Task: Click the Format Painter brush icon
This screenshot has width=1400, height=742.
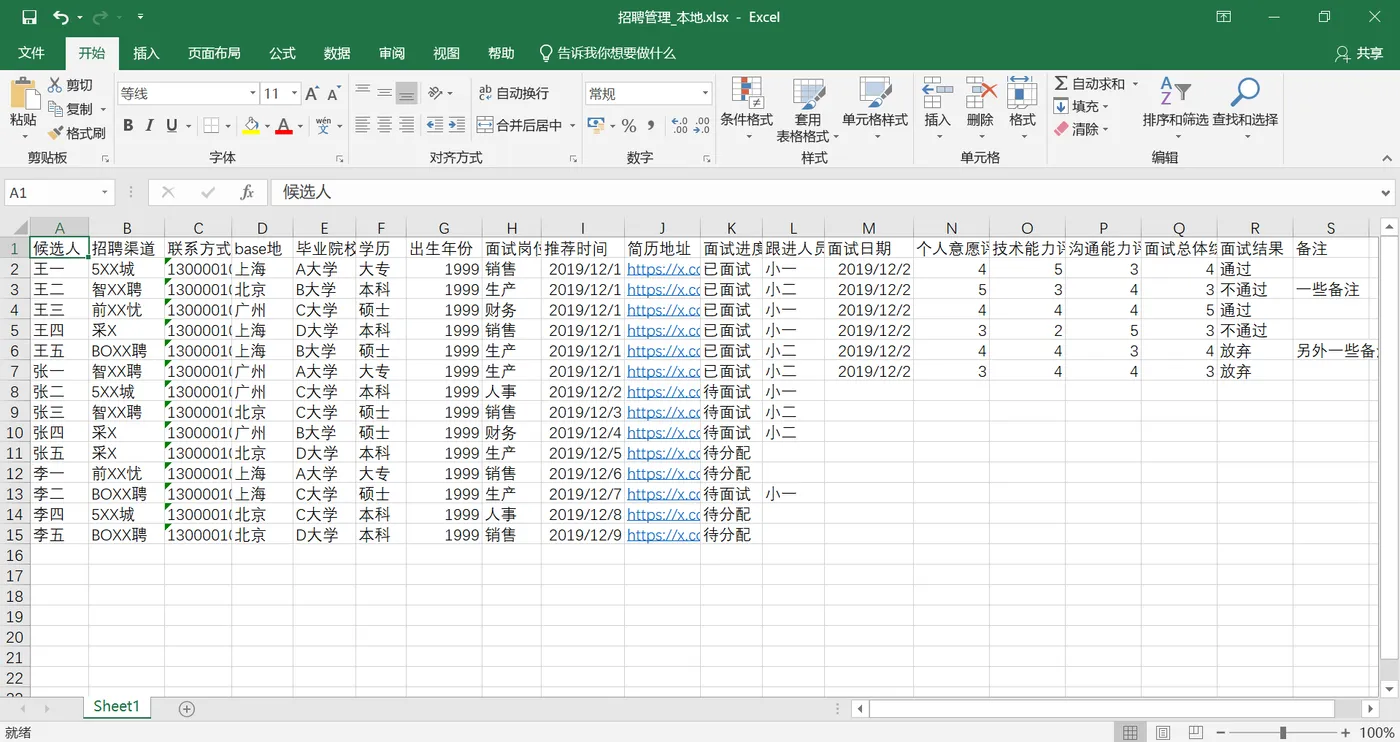Action: [x=56, y=133]
